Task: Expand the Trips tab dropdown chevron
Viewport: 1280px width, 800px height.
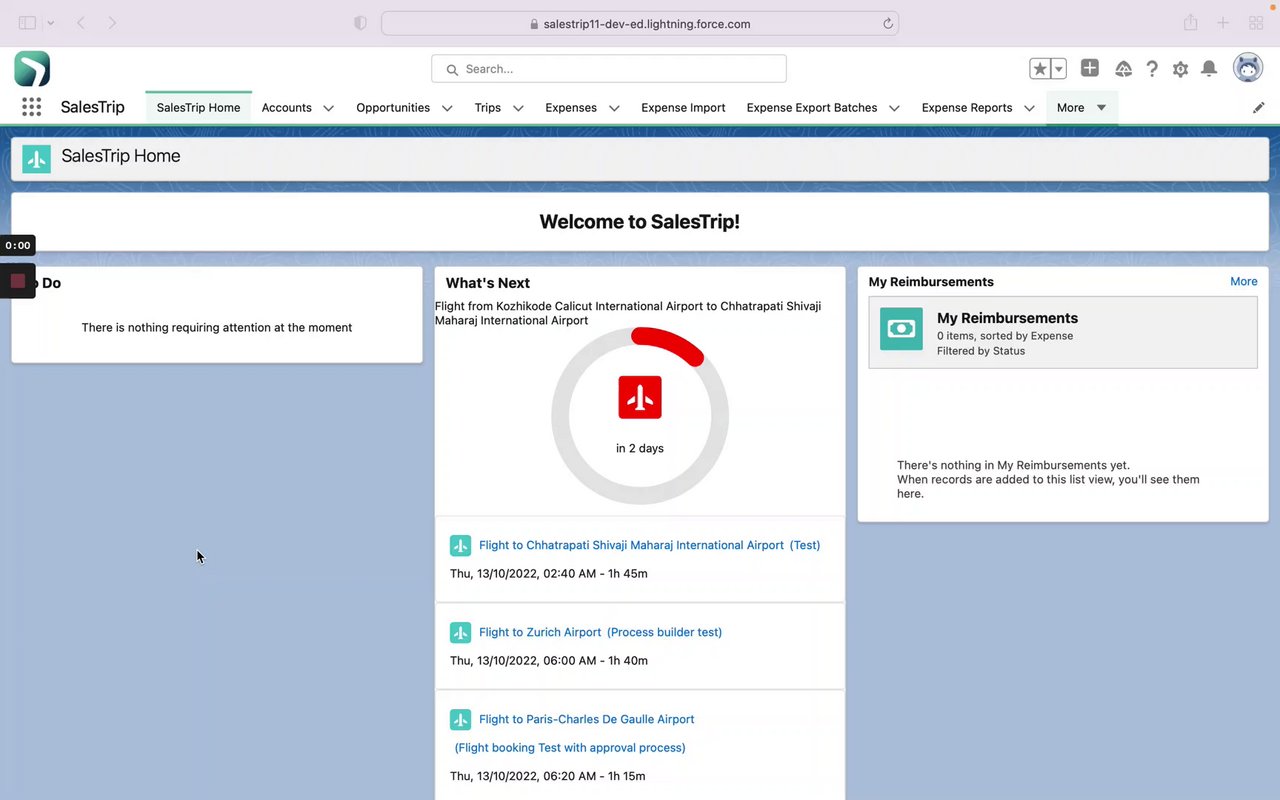Action: pos(518,108)
